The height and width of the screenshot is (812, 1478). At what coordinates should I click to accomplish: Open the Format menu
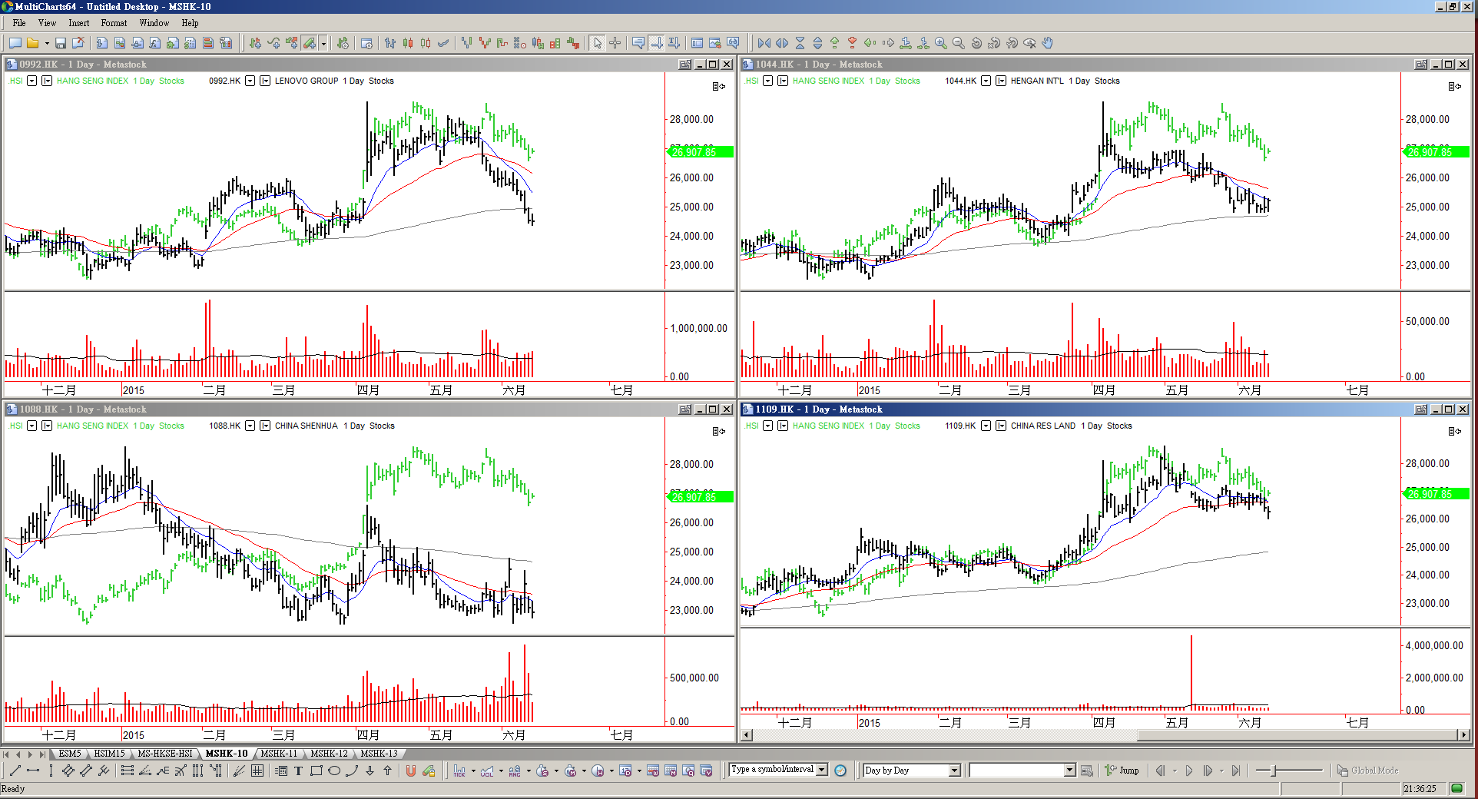[114, 23]
